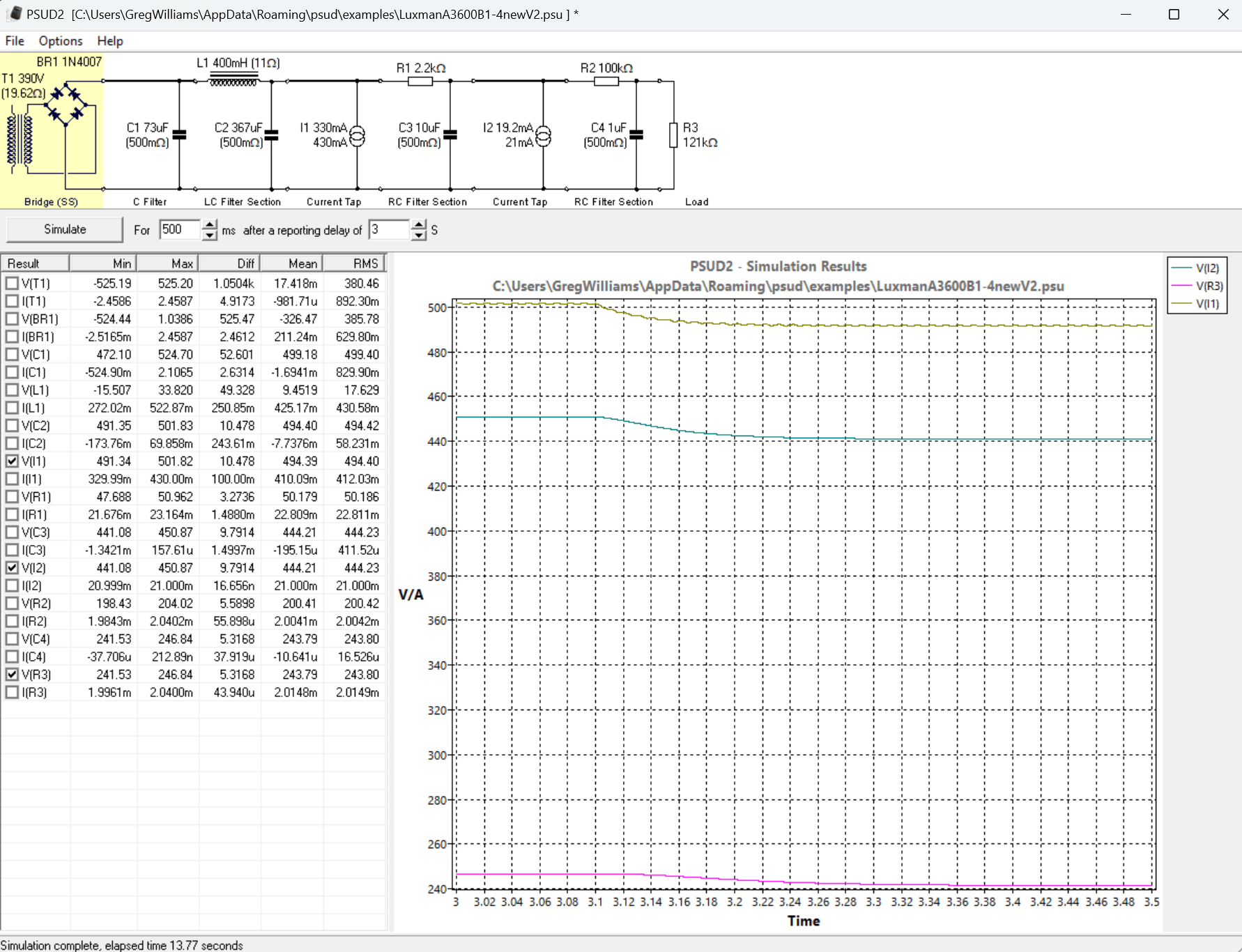Enable the I(L1) result checkbox
This screenshot has width=1242, height=952.
12,408
